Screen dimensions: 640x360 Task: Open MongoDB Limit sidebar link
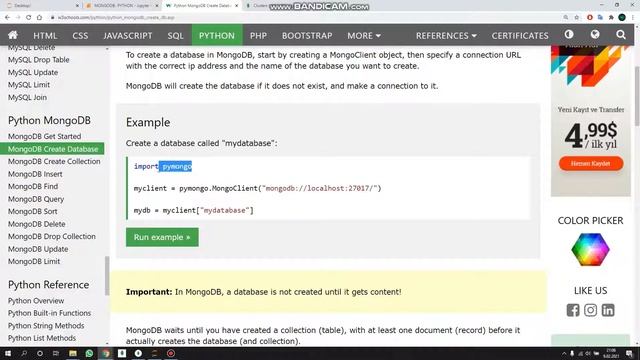tap(34, 261)
